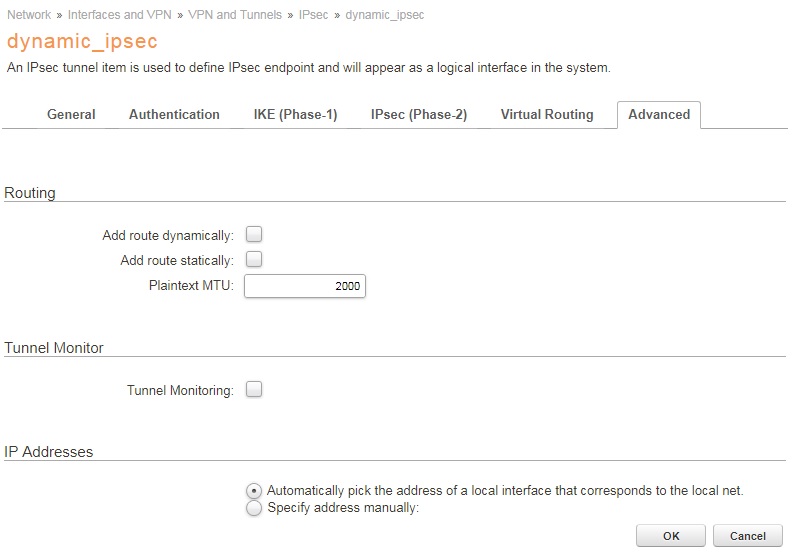Open the General tab

71,115
